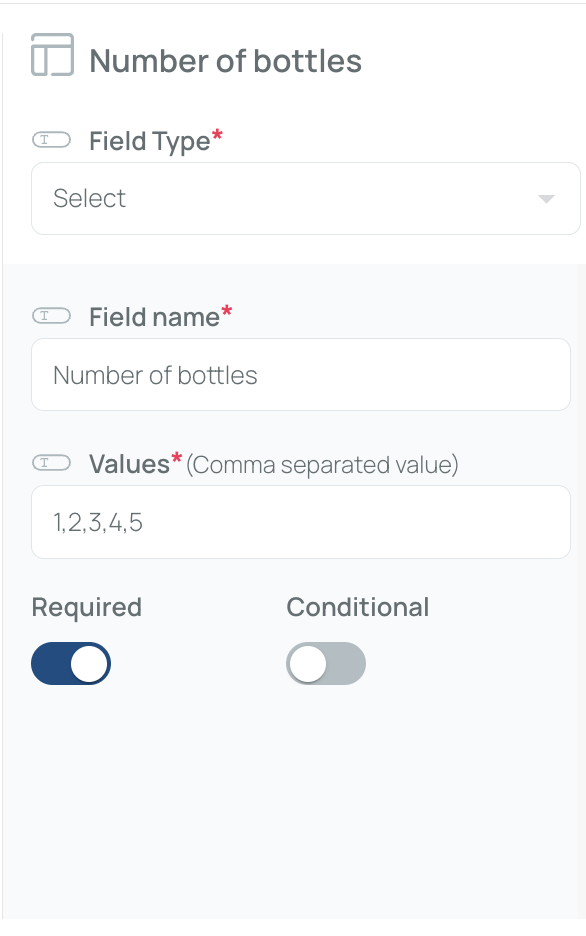The image size is (586, 936).
Task: Click the Select combo box for Field Type
Action: tap(306, 199)
